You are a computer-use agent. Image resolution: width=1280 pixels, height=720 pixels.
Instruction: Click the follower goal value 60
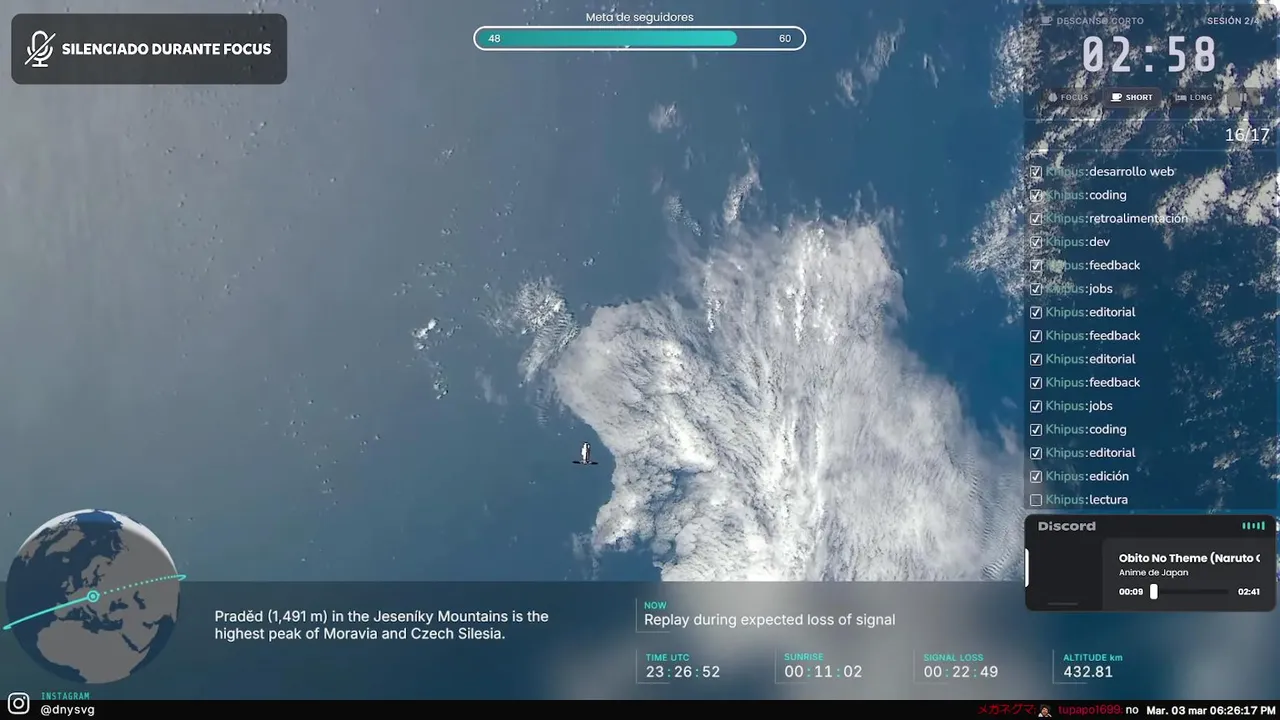pyautogui.click(x=785, y=39)
